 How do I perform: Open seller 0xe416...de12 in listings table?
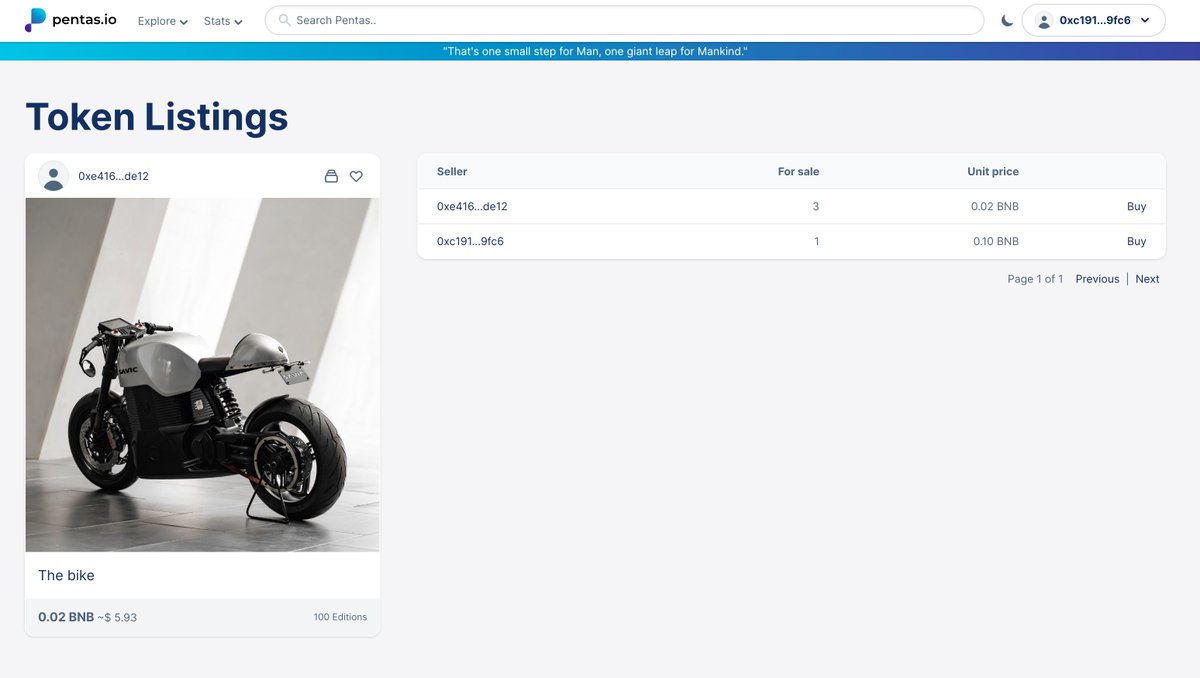pos(472,207)
